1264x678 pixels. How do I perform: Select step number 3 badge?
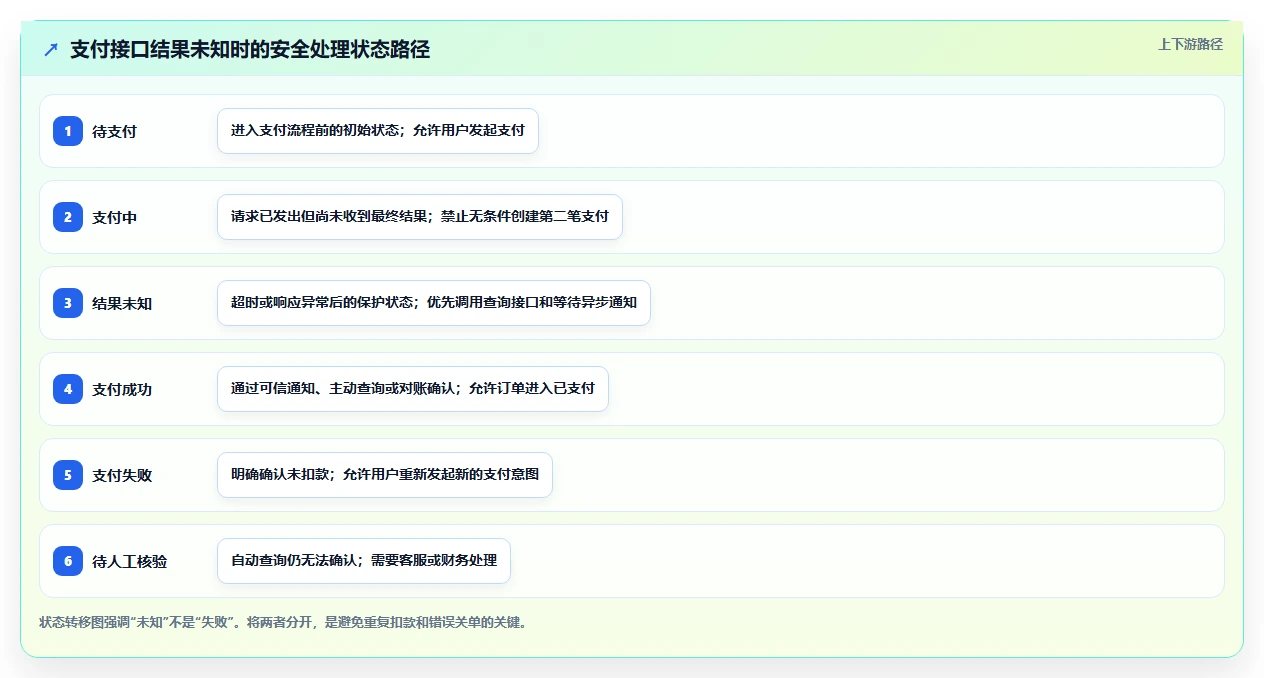tap(68, 303)
